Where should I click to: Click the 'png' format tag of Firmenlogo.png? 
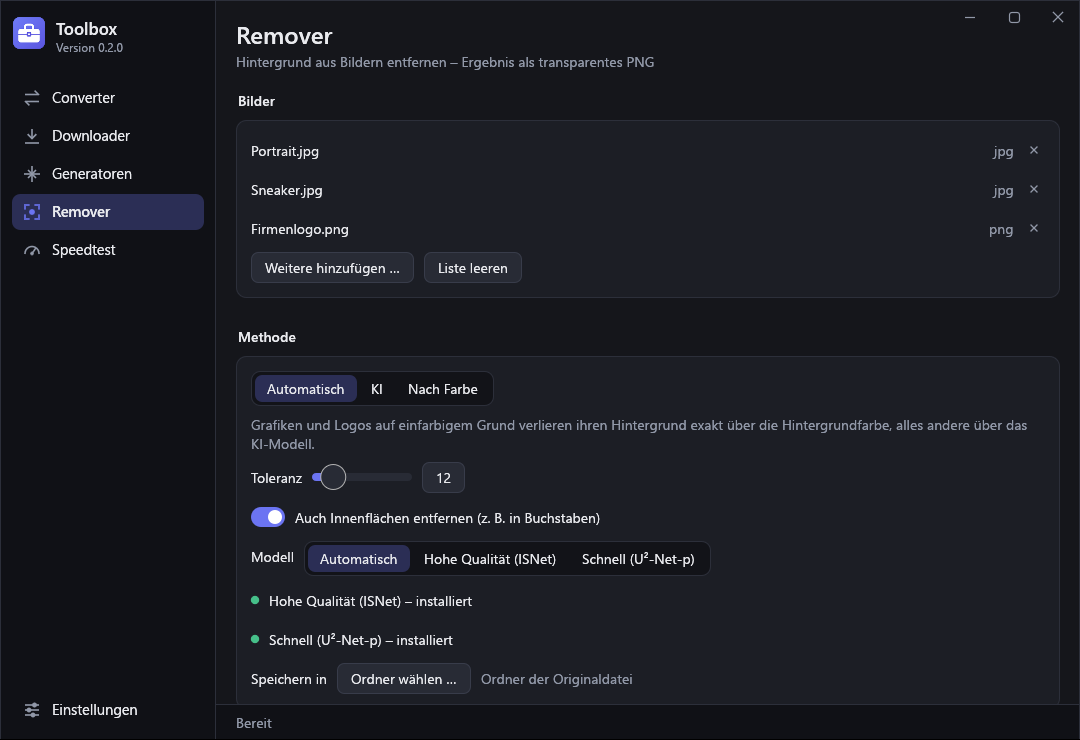coord(1001,229)
